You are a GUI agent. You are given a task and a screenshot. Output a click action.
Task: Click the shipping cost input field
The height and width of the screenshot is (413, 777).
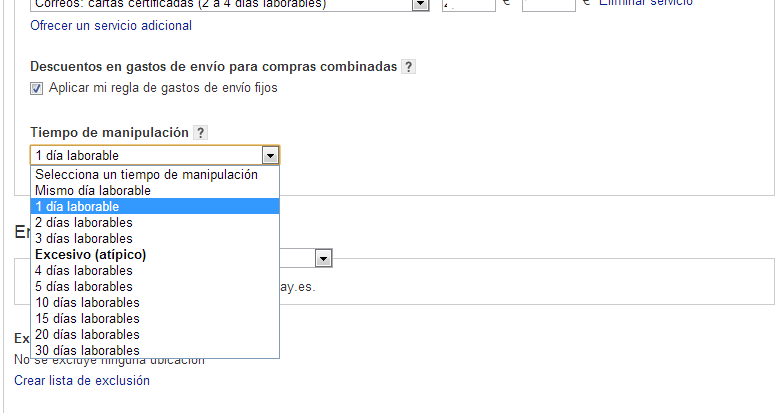(468, 5)
